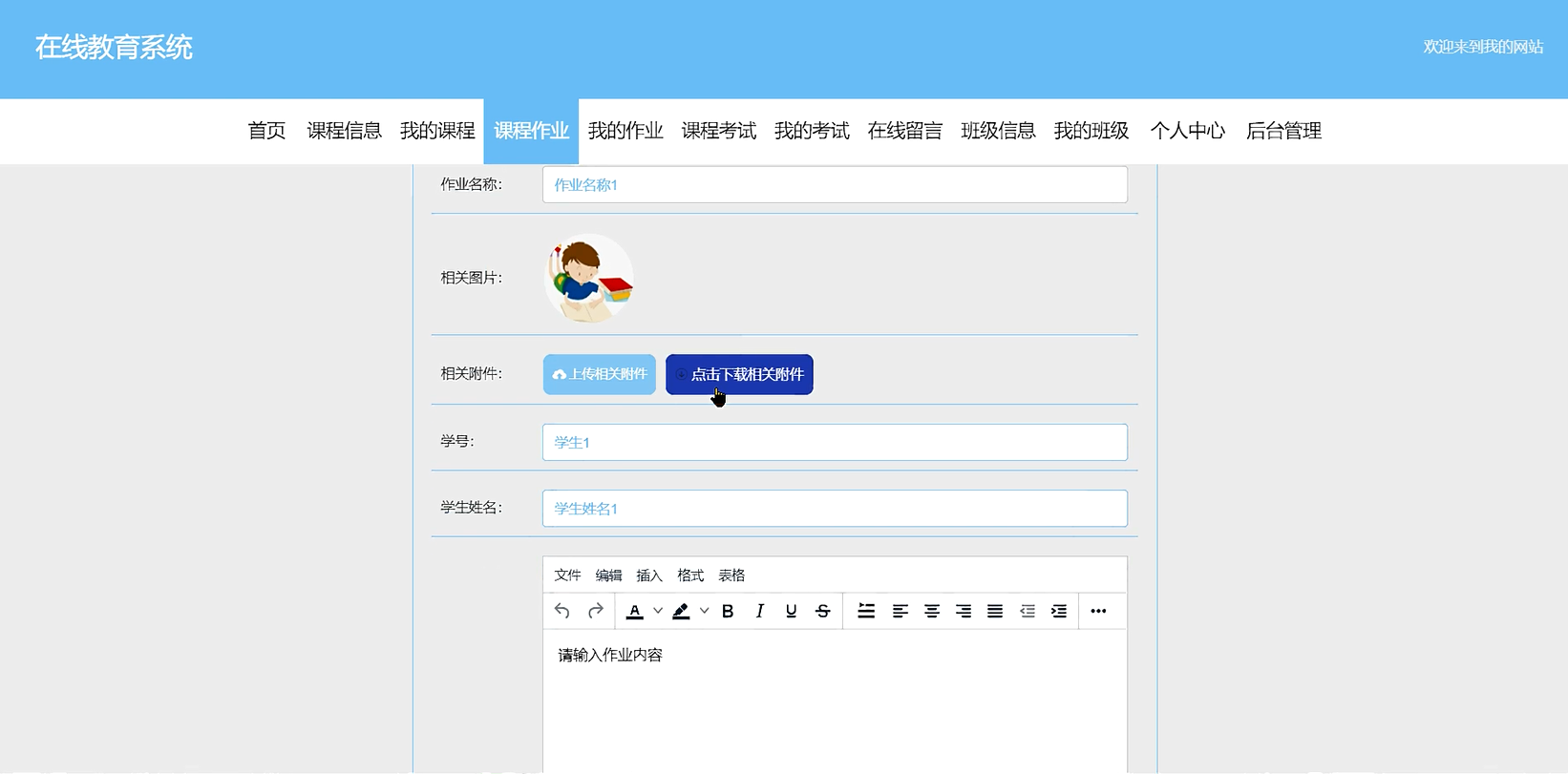1568x774 pixels.
Task: Click the 学生姓名 input field
Action: 835,509
